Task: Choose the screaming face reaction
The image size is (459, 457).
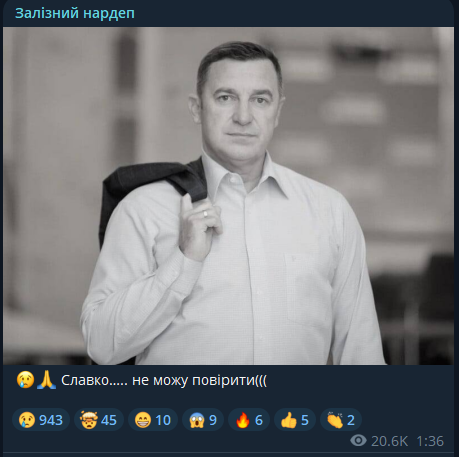Action: pos(197,420)
